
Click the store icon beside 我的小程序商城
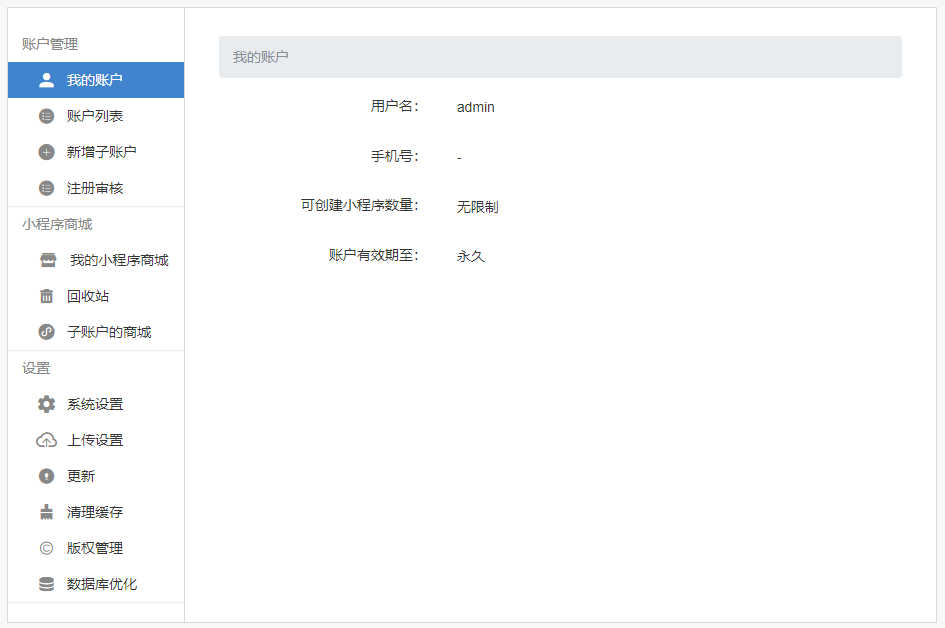tap(48, 260)
